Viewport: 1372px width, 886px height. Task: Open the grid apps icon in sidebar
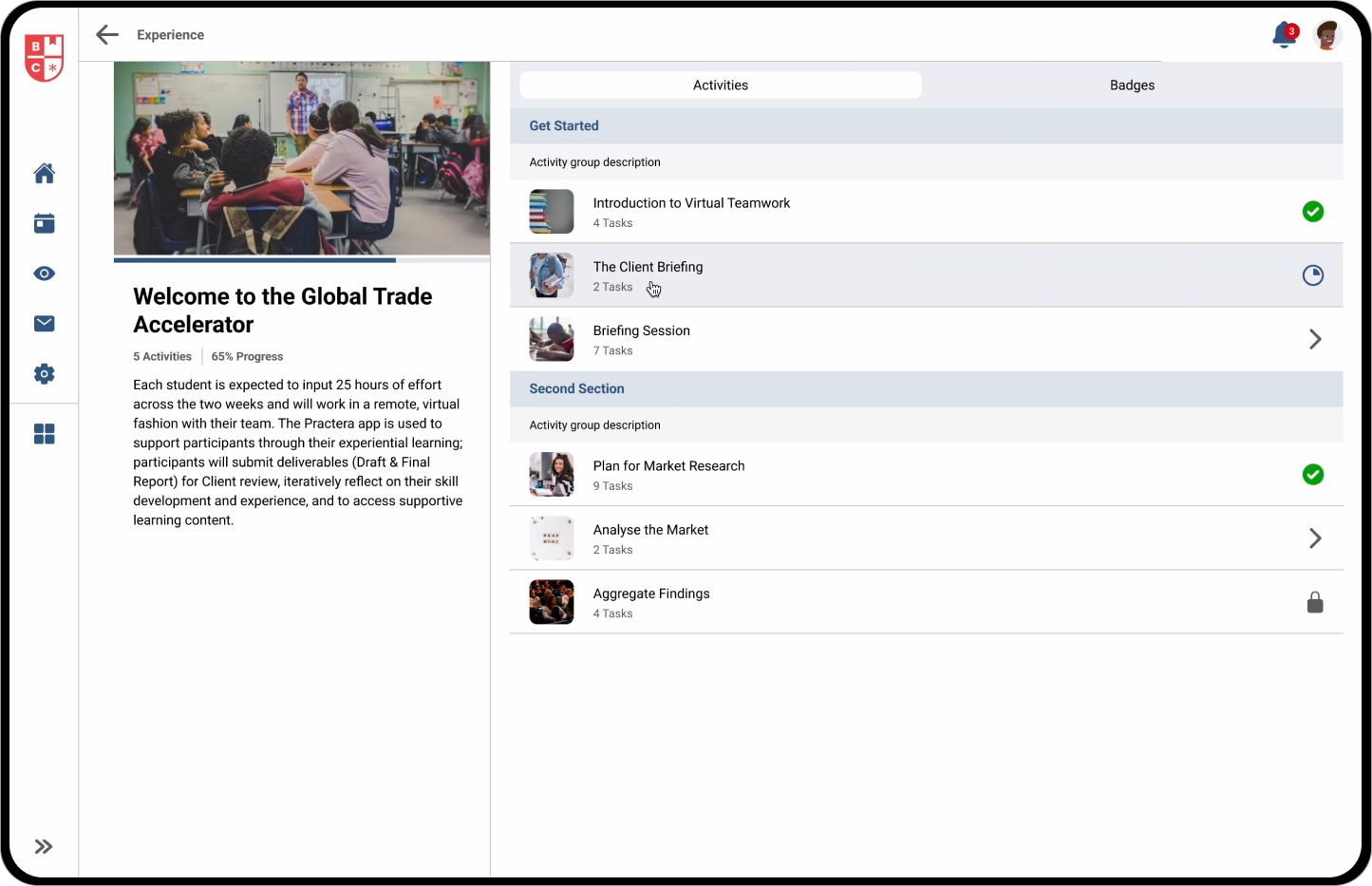click(44, 434)
